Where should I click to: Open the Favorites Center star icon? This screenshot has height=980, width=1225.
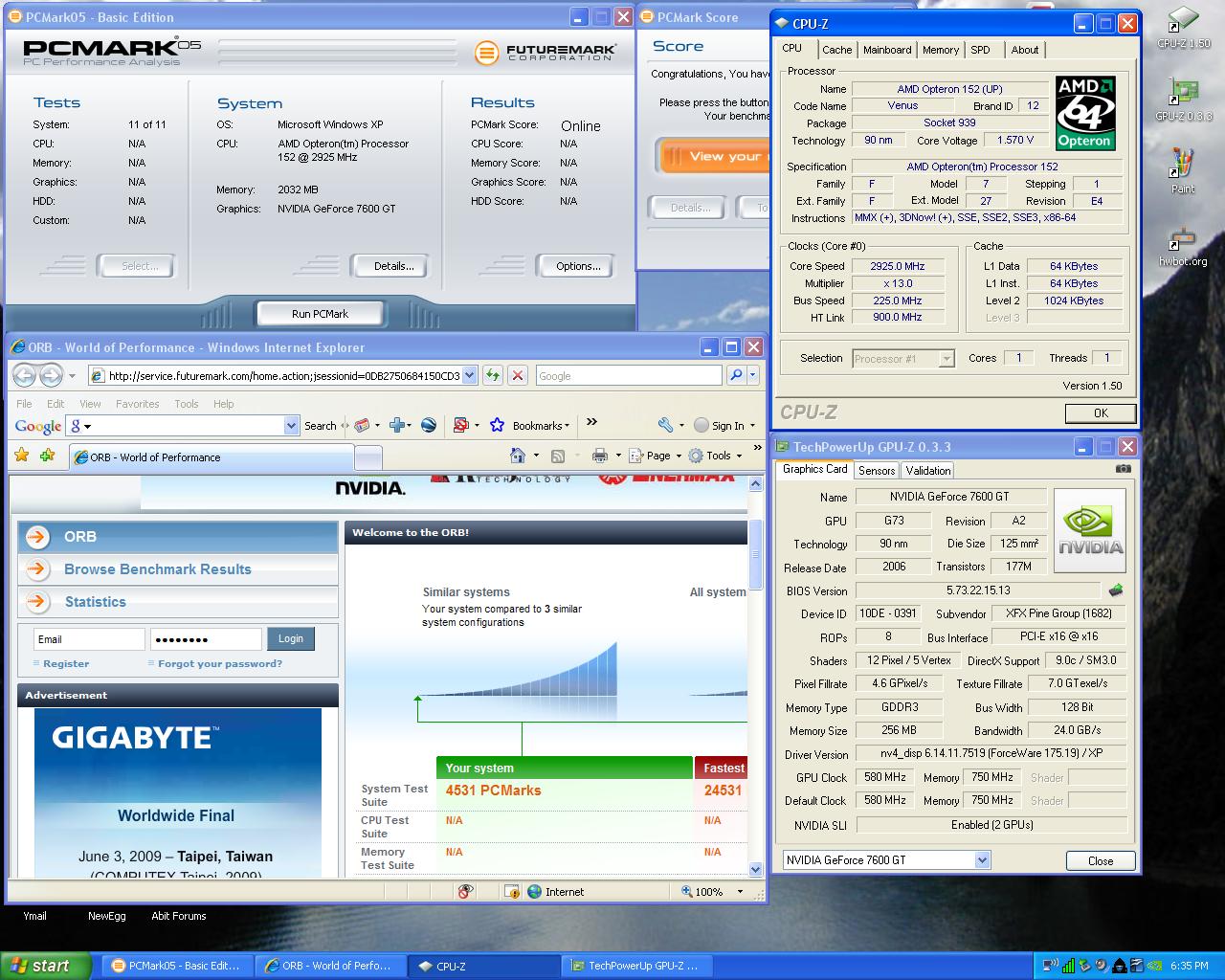(x=21, y=456)
